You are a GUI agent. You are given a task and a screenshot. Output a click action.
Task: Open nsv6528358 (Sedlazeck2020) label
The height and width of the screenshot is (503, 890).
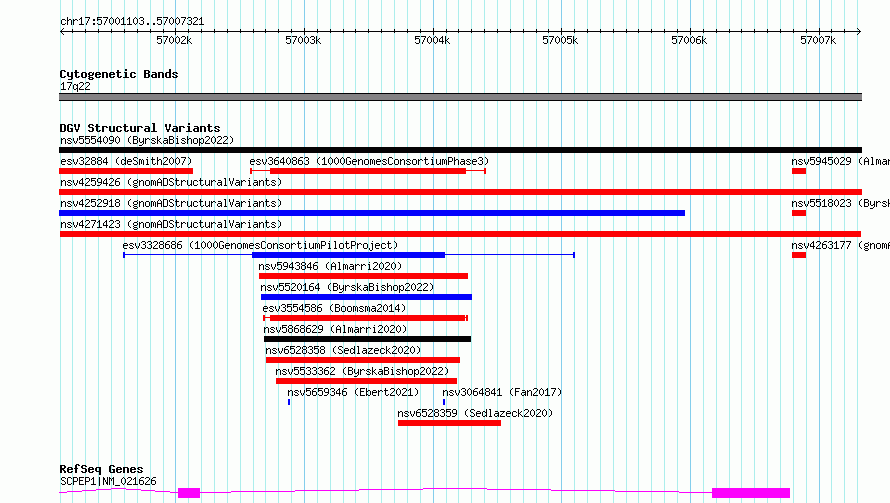pos(343,350)
